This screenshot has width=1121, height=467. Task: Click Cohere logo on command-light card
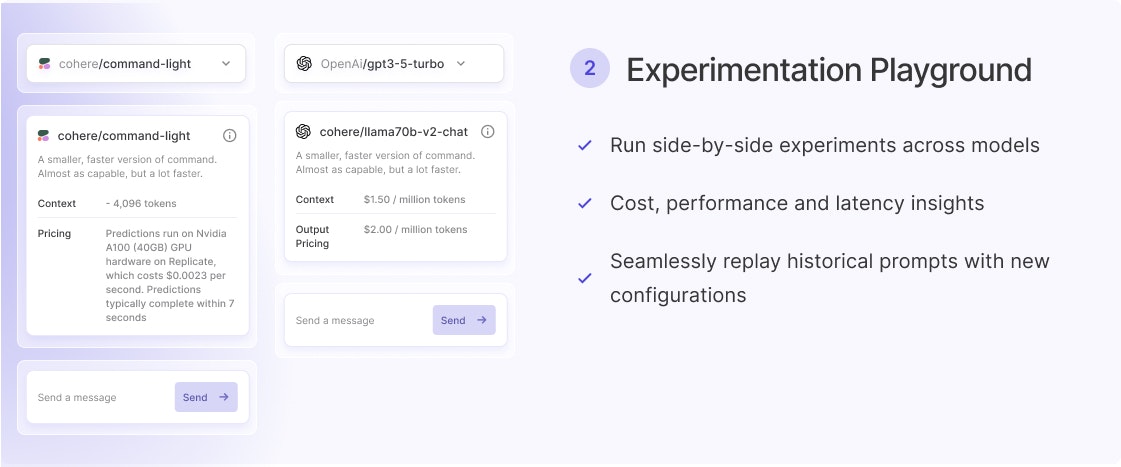pyautogui.click(x=44, y=135)
